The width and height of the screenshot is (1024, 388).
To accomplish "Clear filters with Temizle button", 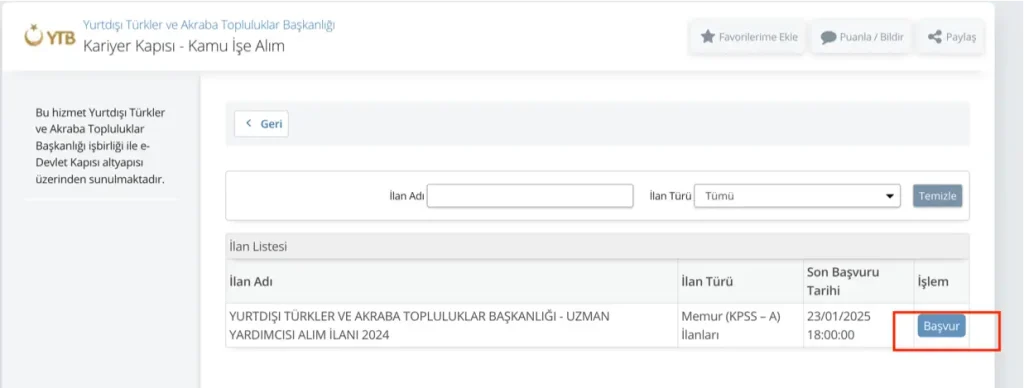I will click(x=937, y=196).
